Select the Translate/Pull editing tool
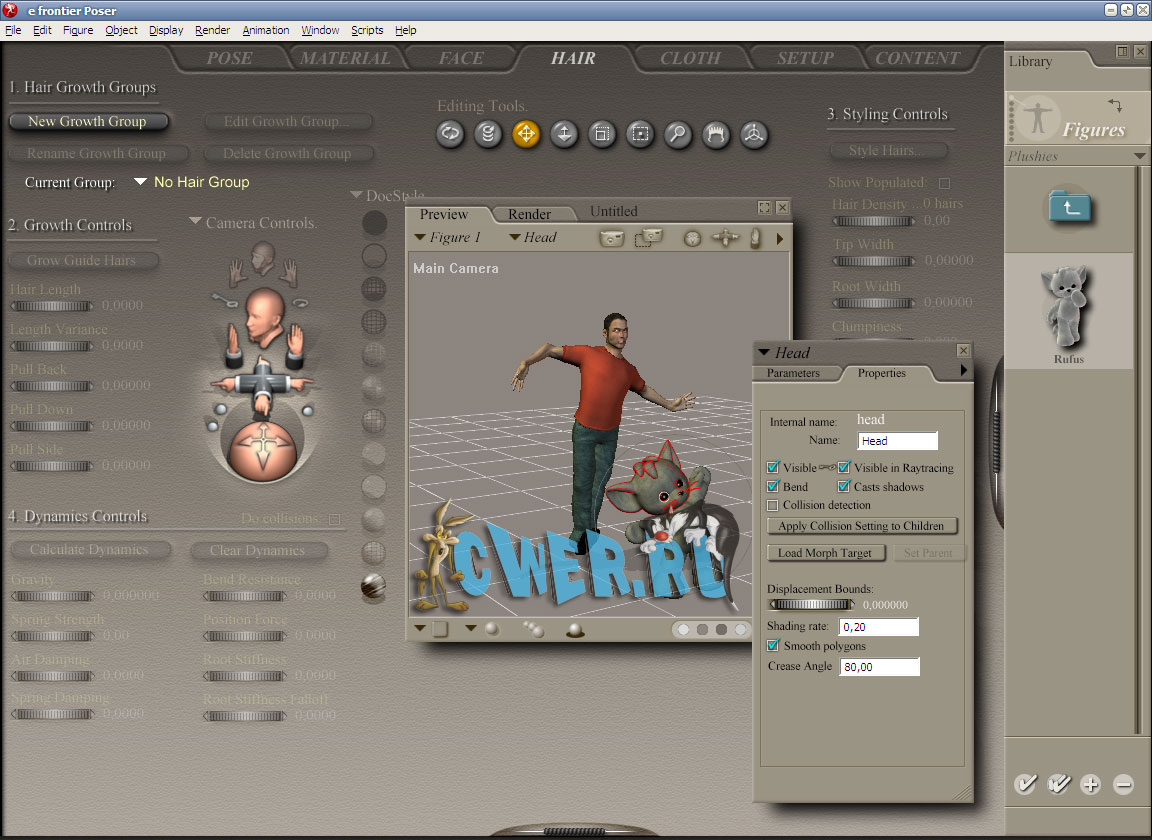Viewport: 1152px width, 840px height. (526, 134)
